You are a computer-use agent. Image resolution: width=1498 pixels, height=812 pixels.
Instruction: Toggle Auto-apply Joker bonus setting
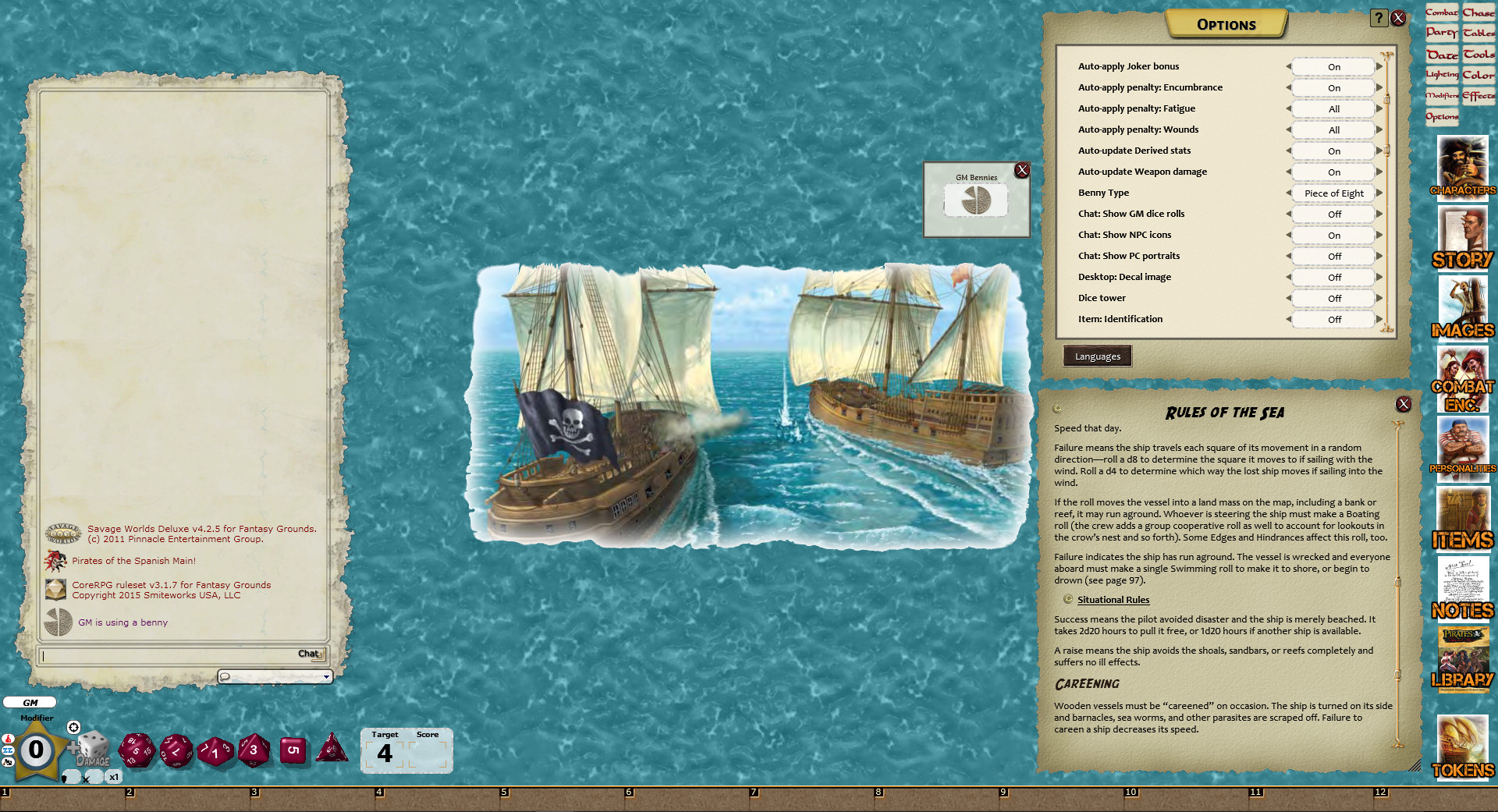point(1334,67)
